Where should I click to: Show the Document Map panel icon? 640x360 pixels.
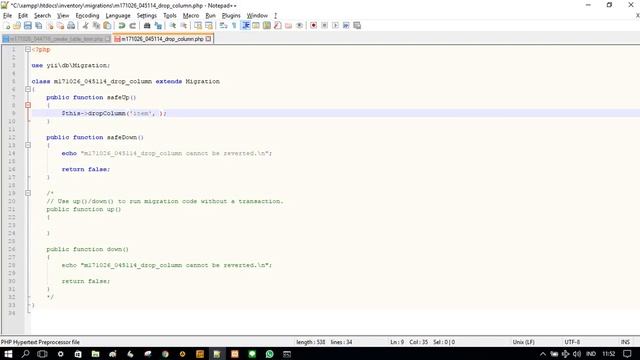click(267, 26)
